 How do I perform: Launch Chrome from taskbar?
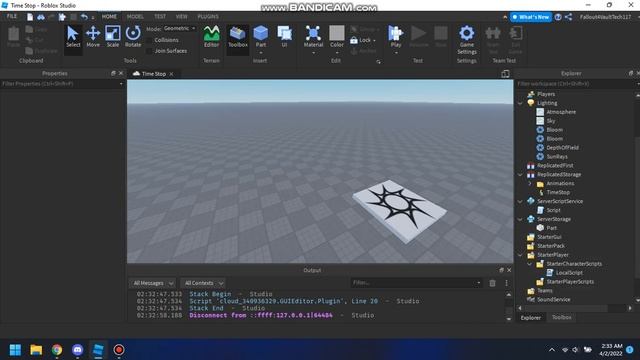pyautogui.click(x=57, y=350)
